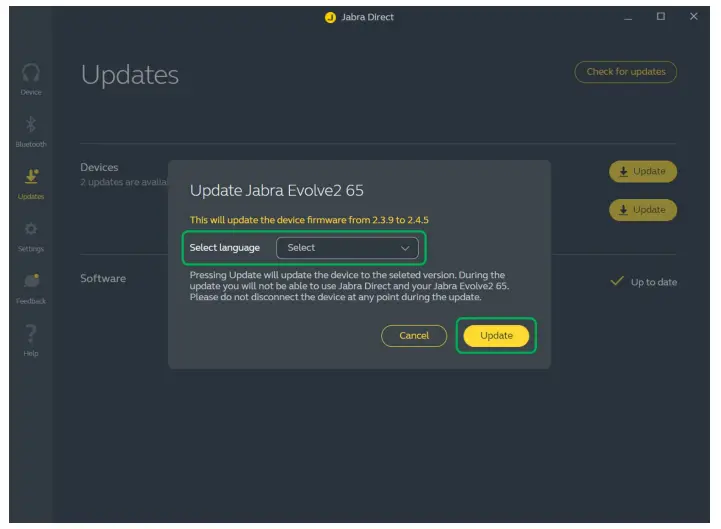Close the Jabra Direct window
The height and width of the screenshot is (529, 721).
coord(694,17)
